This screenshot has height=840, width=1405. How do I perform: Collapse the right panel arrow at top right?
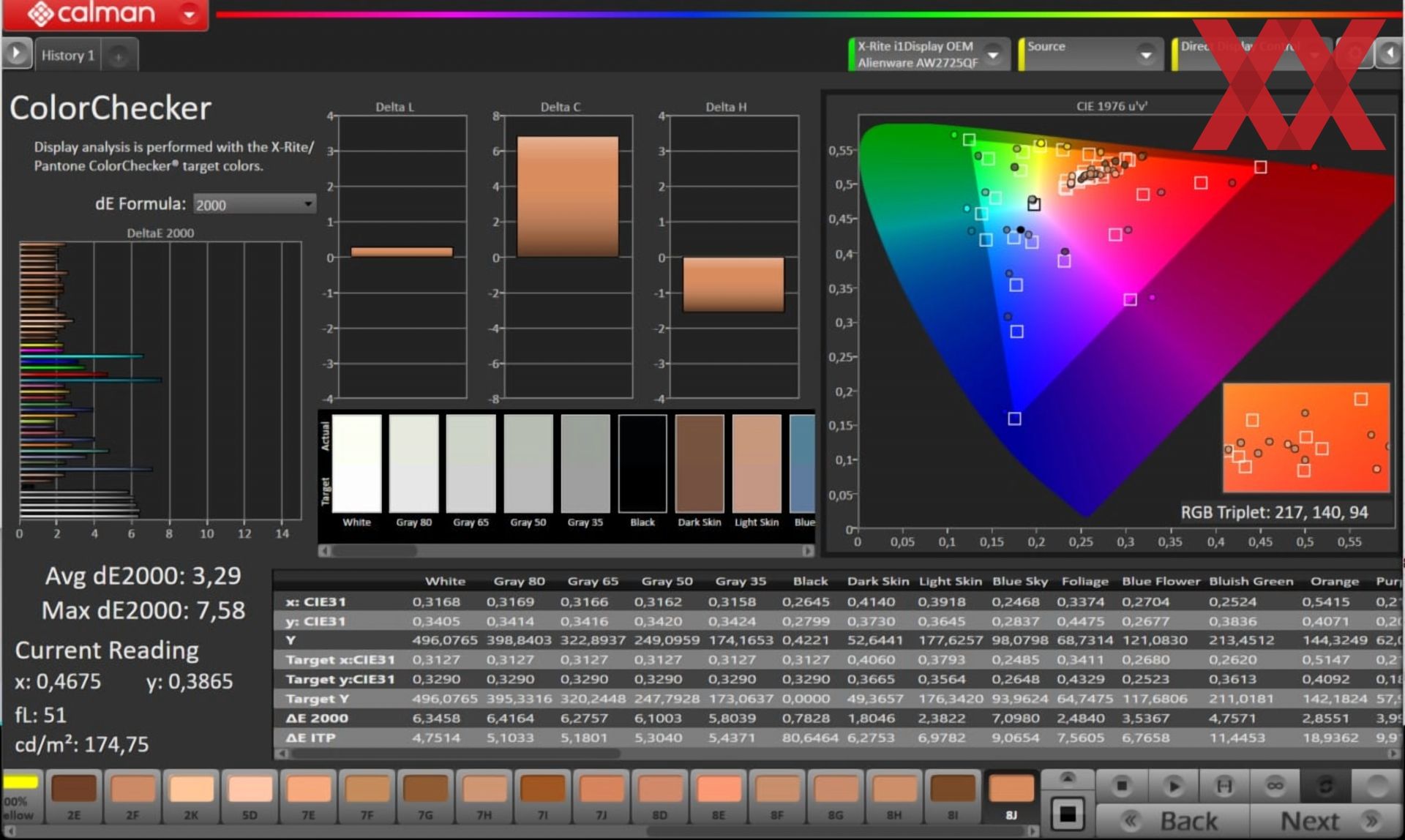coord(1390,53)
